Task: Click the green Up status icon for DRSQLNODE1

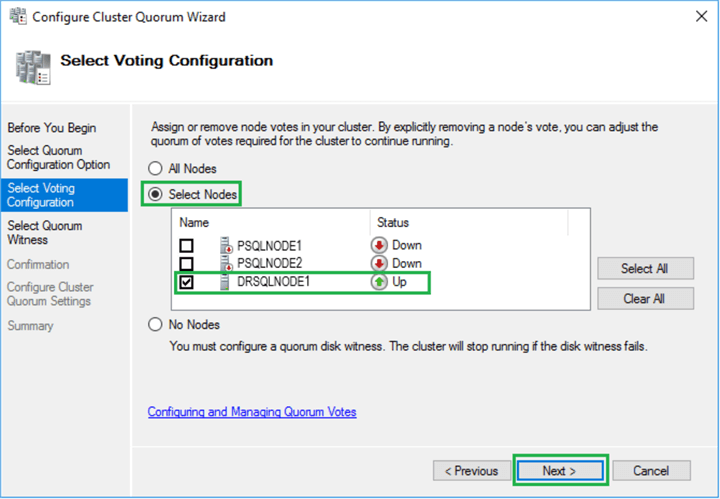Action: pos(379,282)
